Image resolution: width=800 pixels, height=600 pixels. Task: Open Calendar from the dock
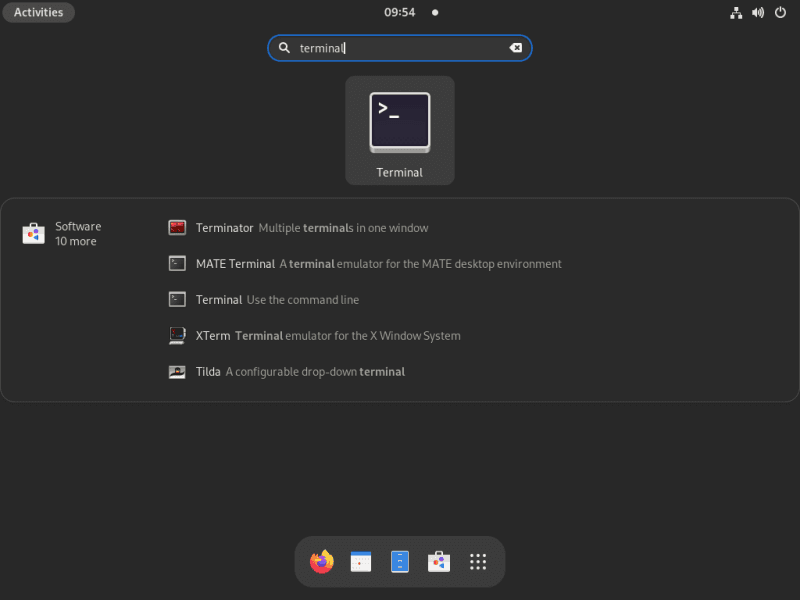361,562
